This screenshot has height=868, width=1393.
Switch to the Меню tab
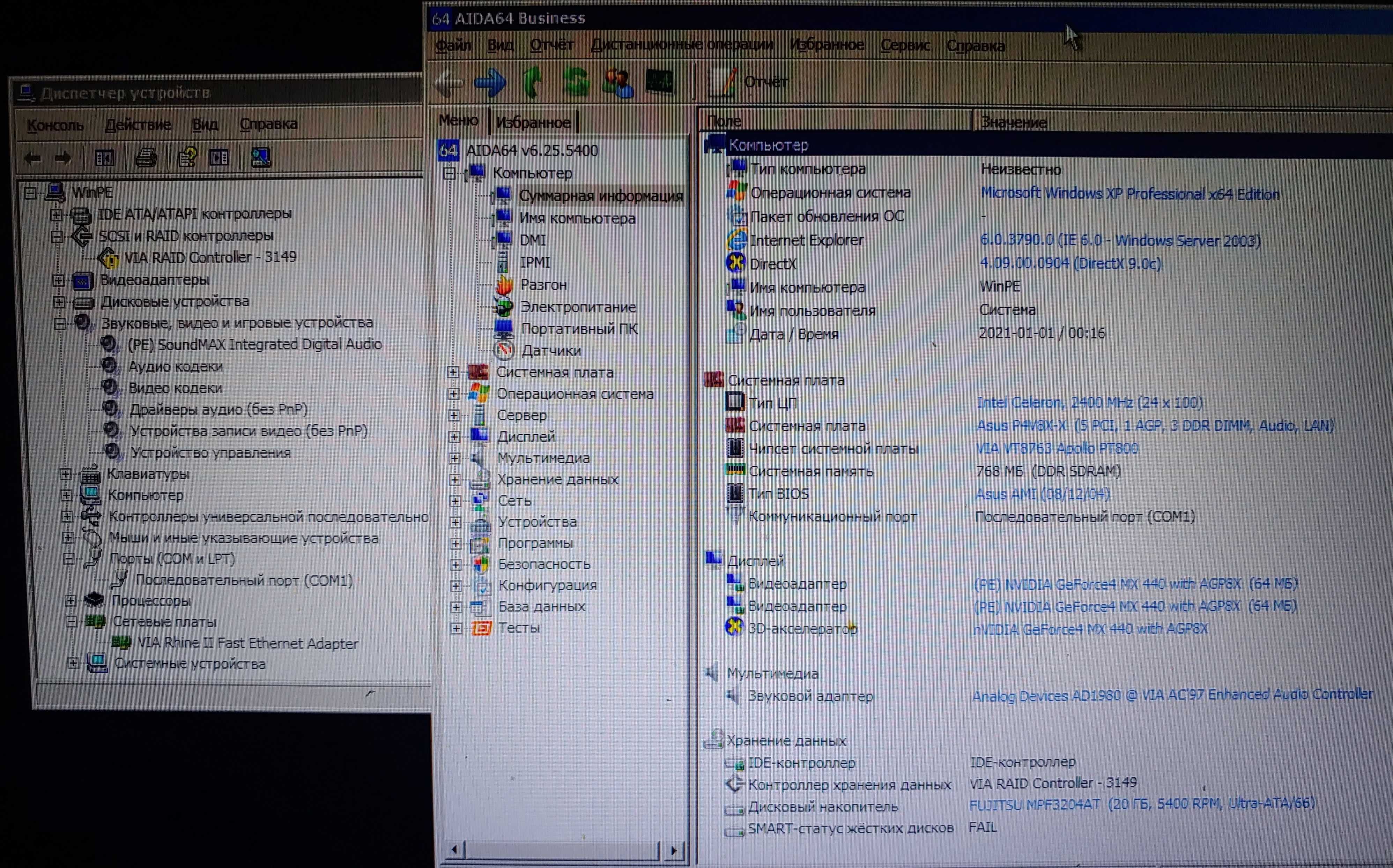(458, 121)
